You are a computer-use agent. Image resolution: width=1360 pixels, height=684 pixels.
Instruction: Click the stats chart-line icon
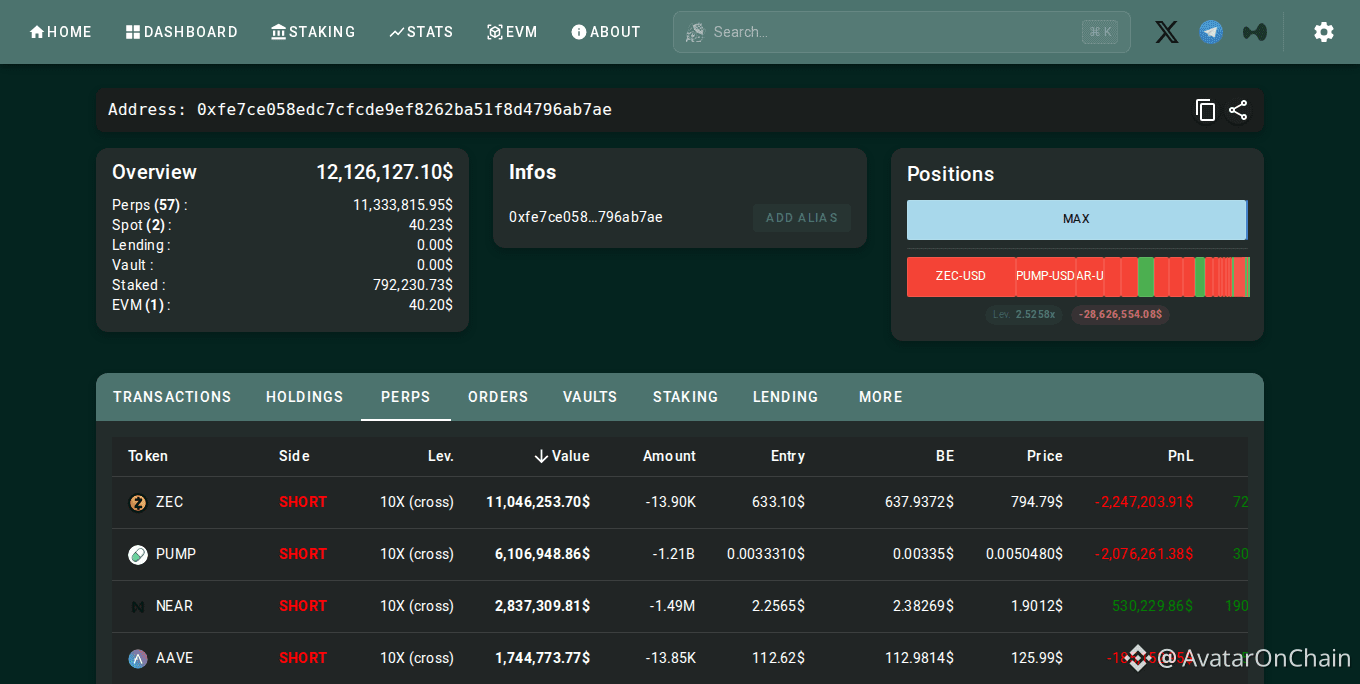point(396,32)
